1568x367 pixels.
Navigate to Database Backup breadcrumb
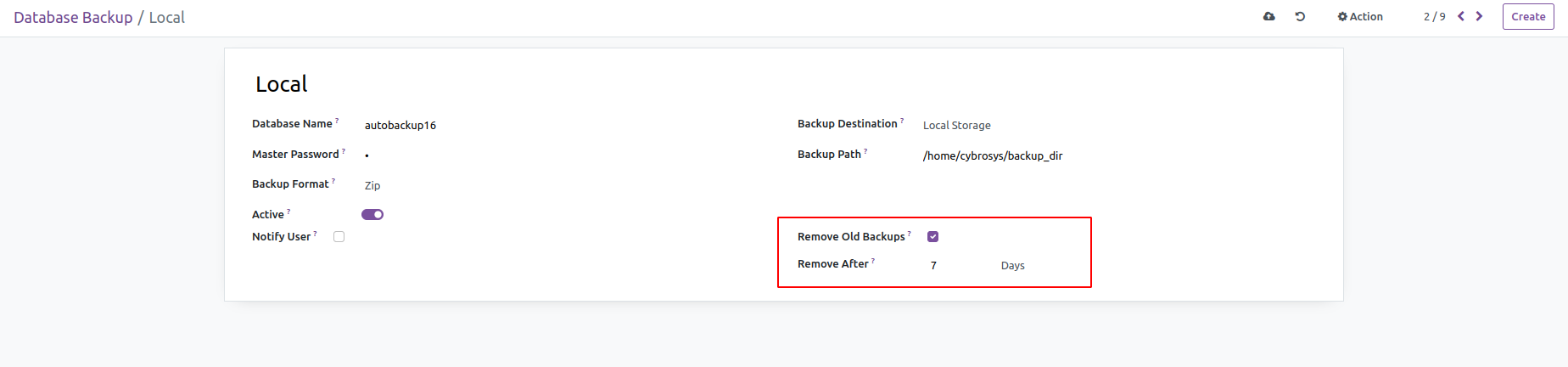point(73,18)
